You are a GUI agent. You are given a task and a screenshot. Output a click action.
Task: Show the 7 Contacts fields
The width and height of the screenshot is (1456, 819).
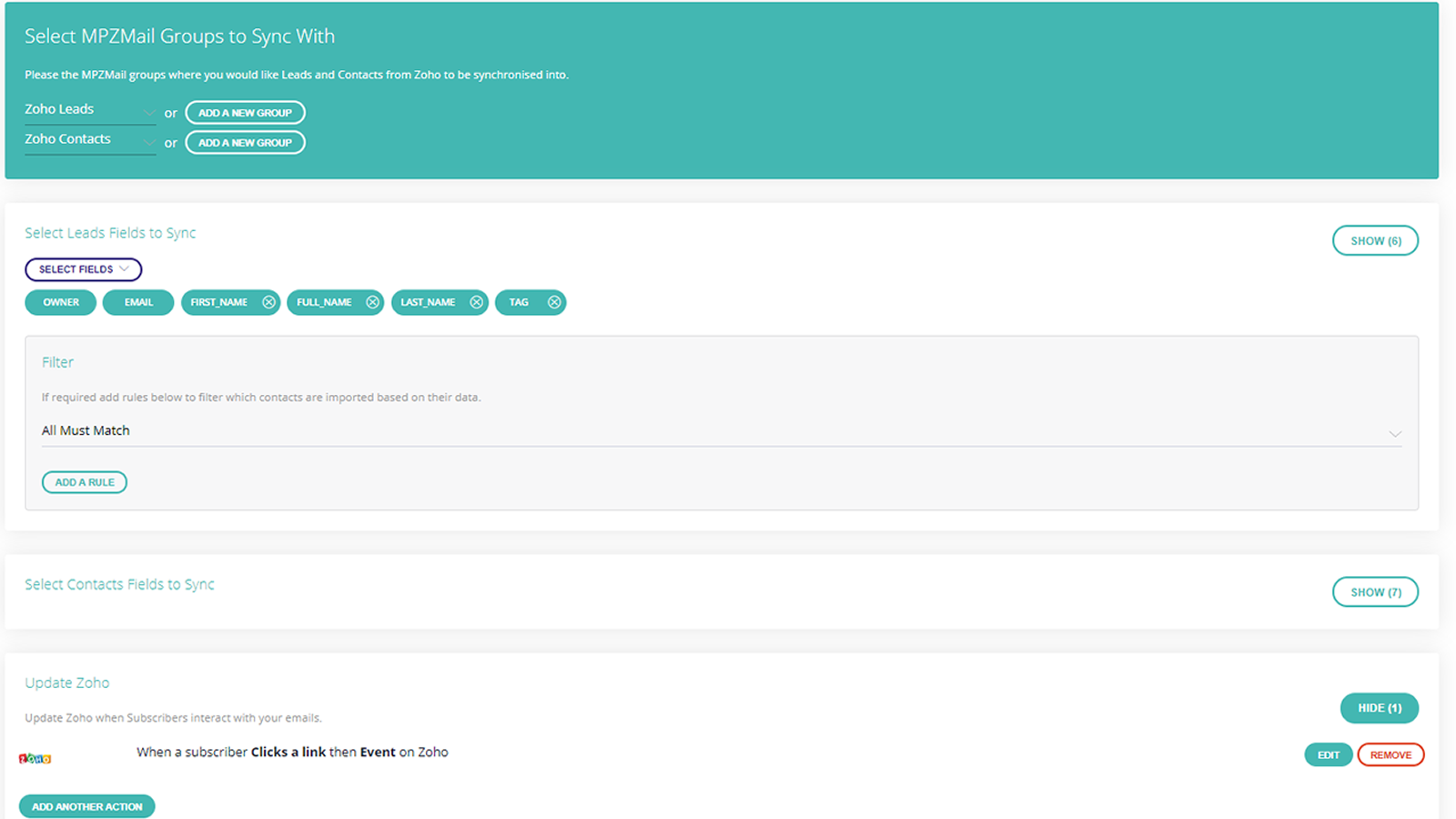point(1375,592)
